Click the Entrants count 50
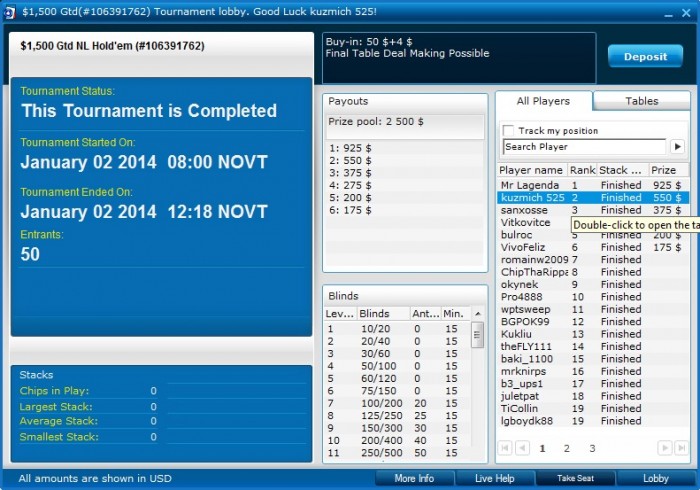Screen dimensions: 700x490 point(30,254)
